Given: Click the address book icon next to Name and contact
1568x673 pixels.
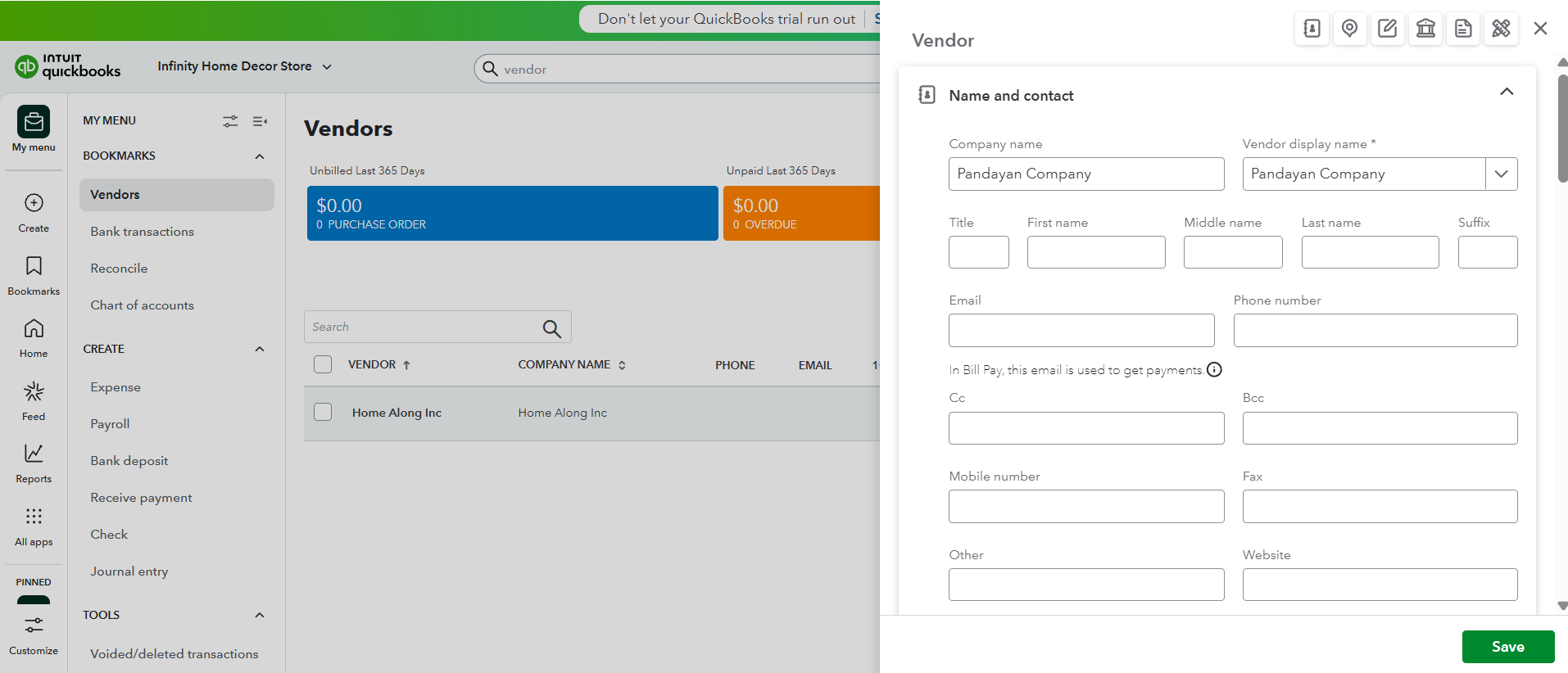Looking at the screenshot, I should (x=927, y=95).
